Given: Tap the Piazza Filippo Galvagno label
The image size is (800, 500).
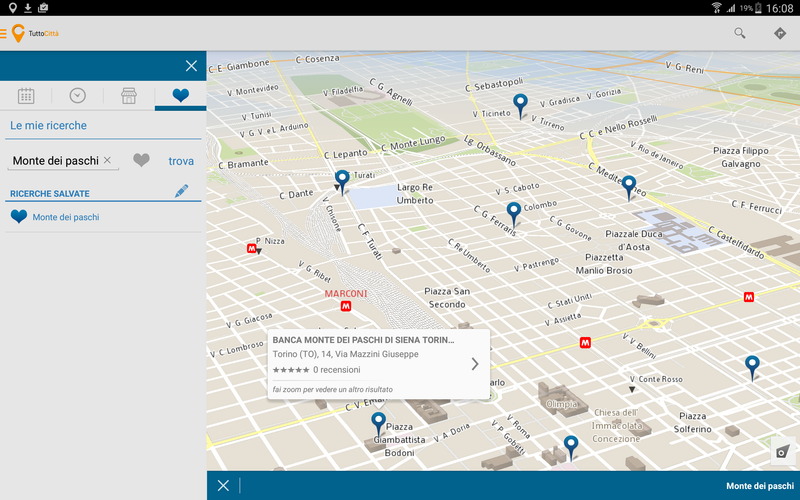Looking at the screenshot, I should pyautogui.click(x=741, y=157).
